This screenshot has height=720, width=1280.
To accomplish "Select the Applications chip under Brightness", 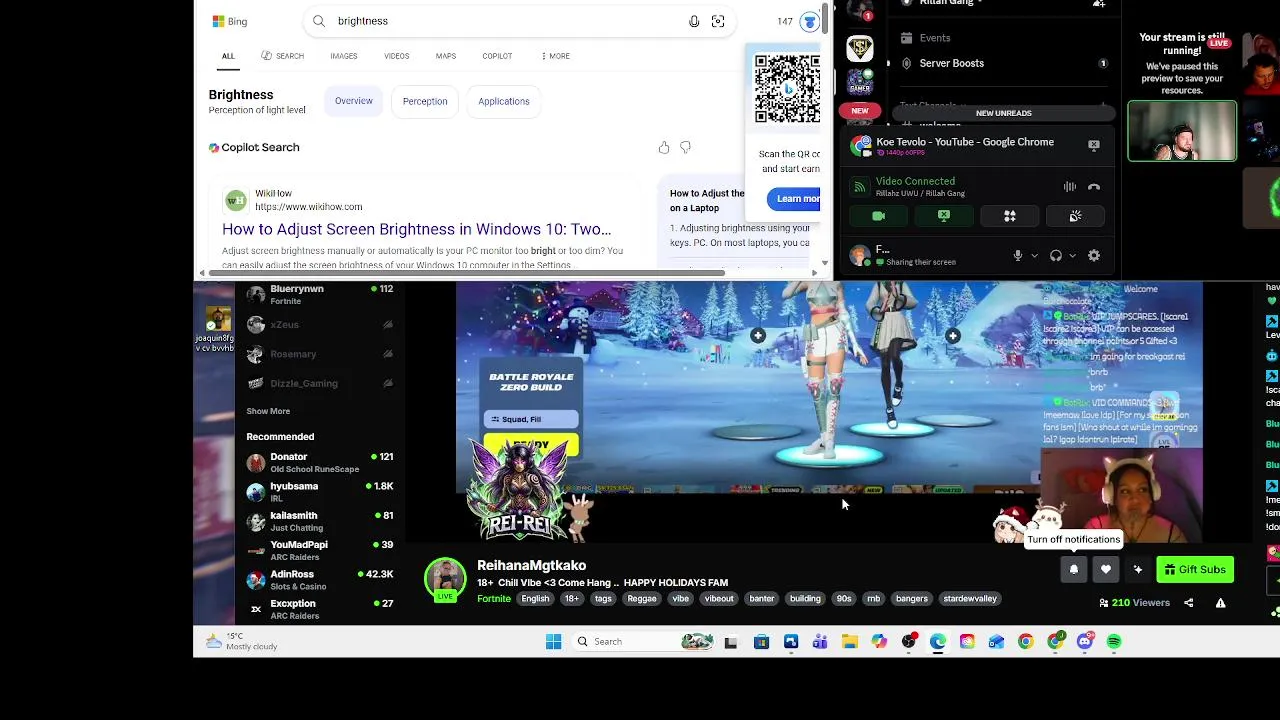I will point(504,101).
